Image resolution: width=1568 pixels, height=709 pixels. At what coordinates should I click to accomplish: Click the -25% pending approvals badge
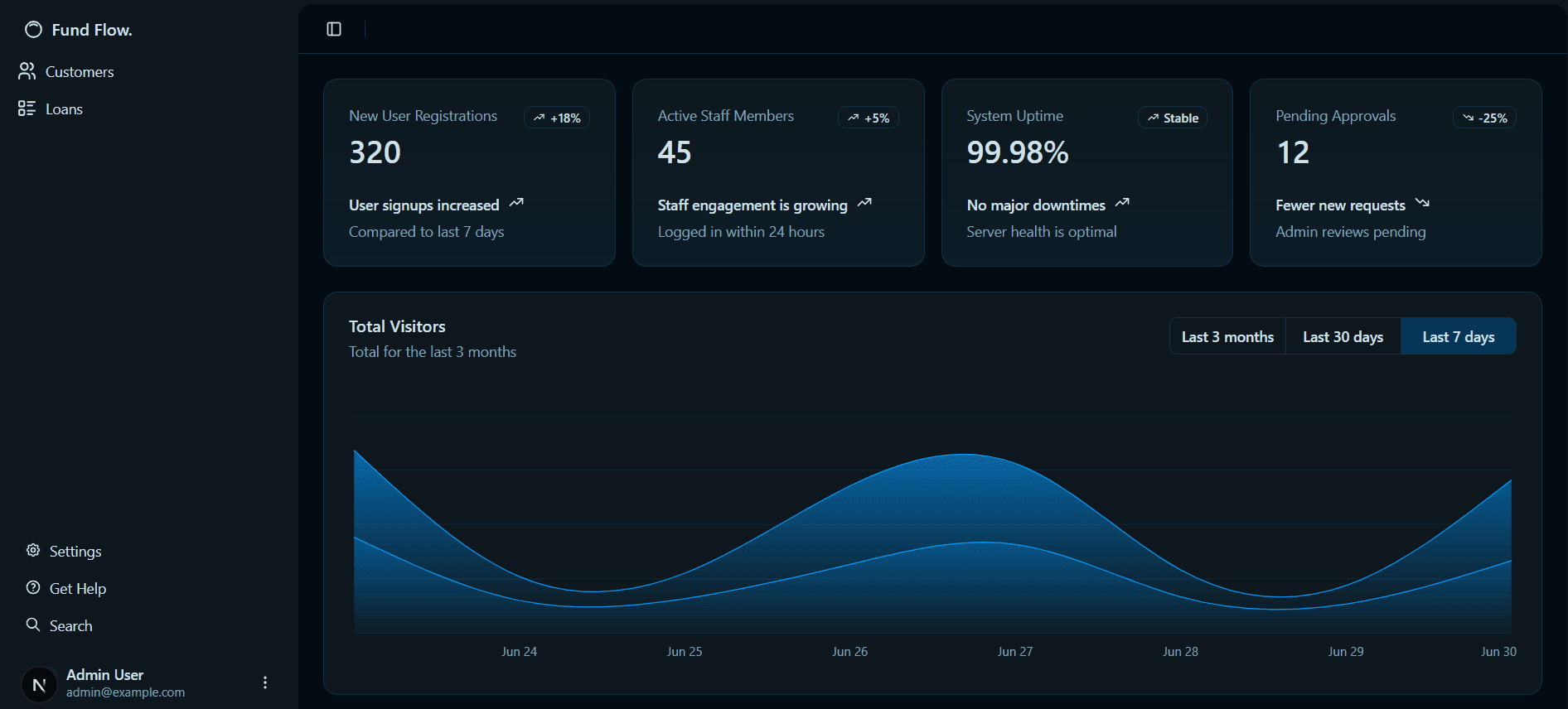click(1484, 118)
